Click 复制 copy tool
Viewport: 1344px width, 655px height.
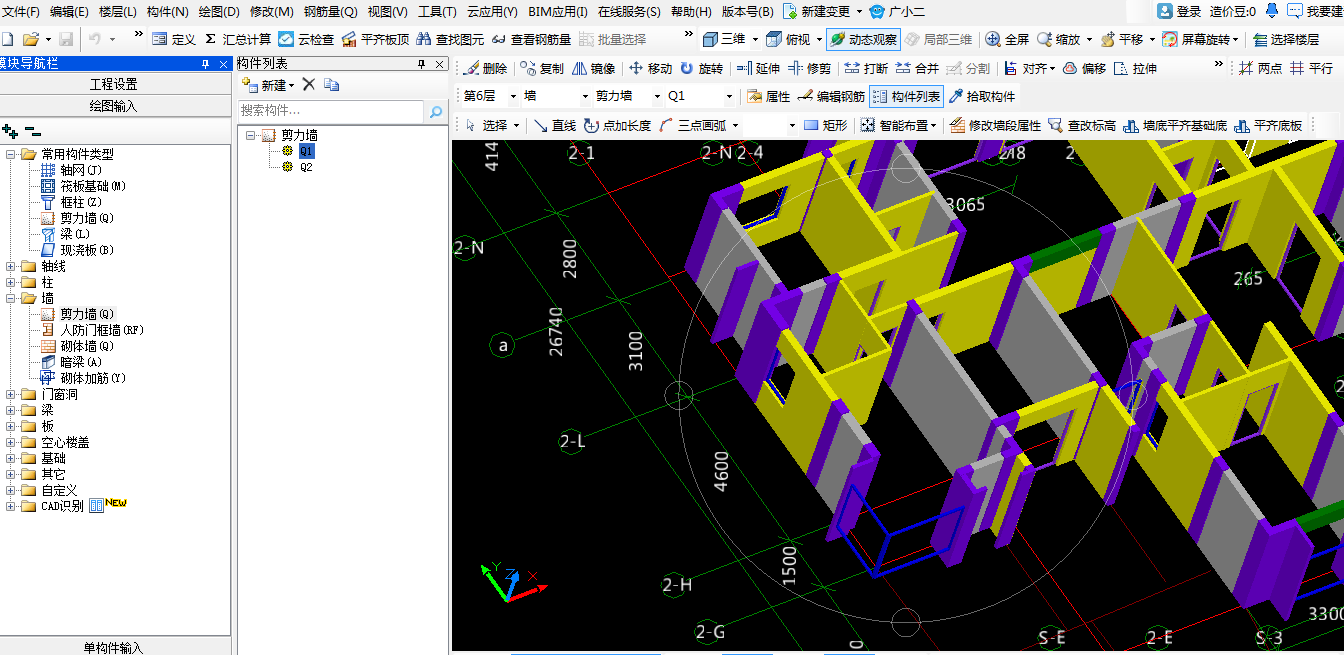(x=542, y=69)
